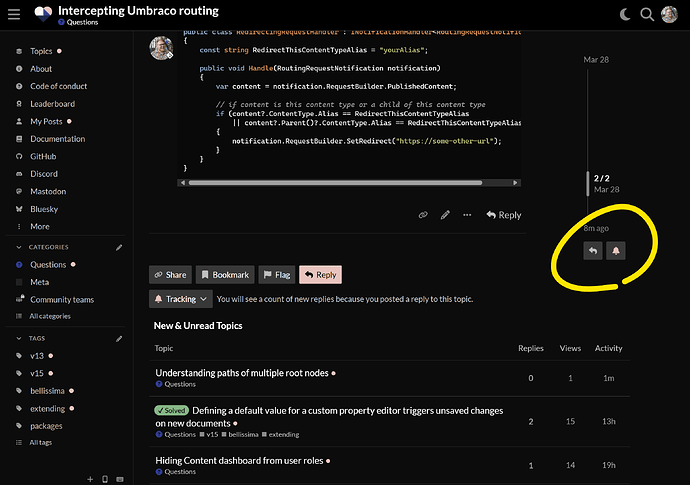Viewport: 690px width, 485px height.
Task: Click timeline notification bell button
Action: point(616,251)
